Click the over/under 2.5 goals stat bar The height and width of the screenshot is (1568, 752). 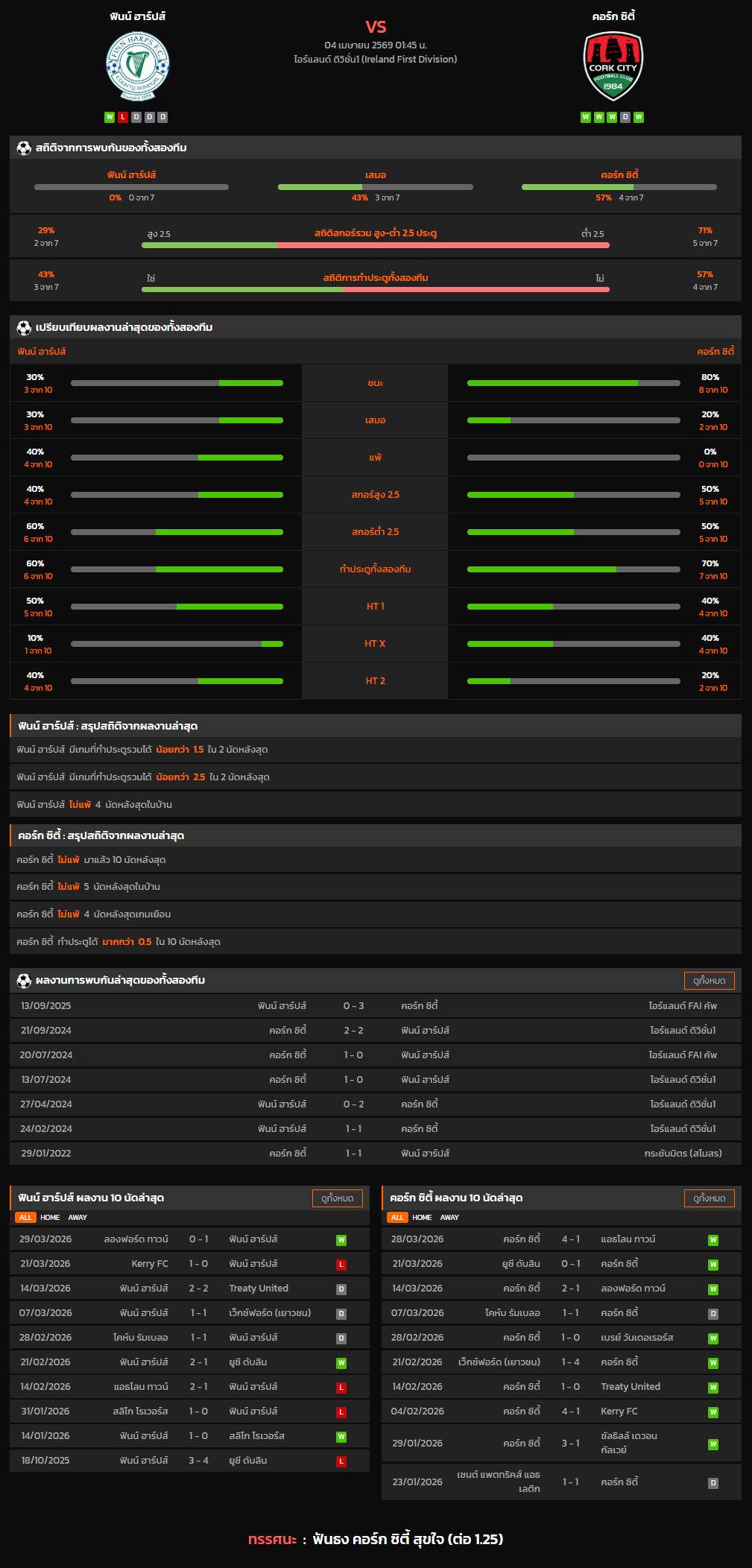376,244
